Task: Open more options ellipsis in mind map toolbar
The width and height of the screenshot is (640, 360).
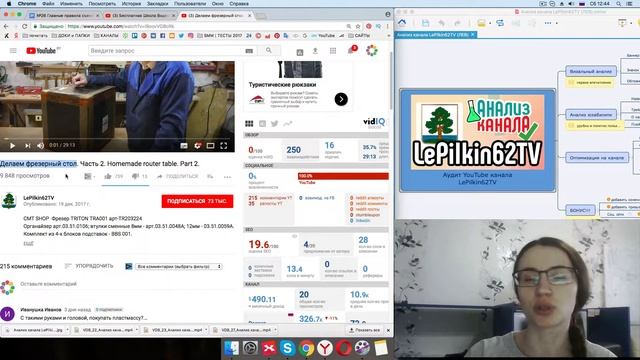Action: (548, 23)
